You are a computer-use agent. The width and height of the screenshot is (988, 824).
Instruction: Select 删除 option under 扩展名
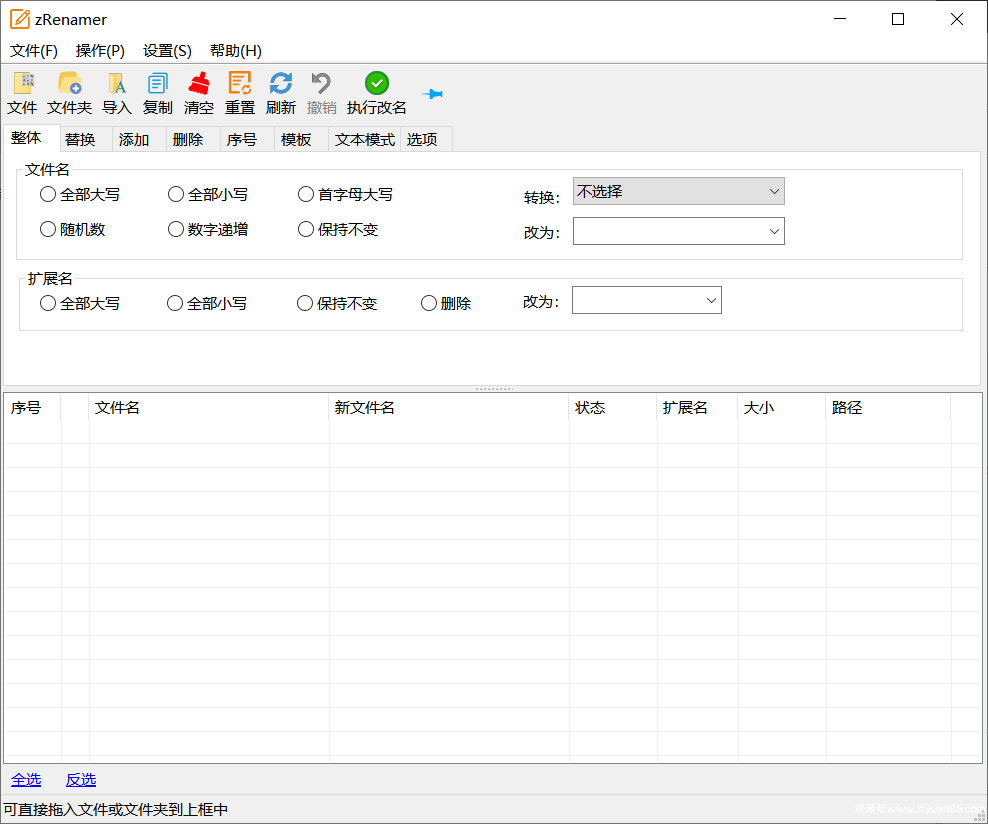click(429, 303)
